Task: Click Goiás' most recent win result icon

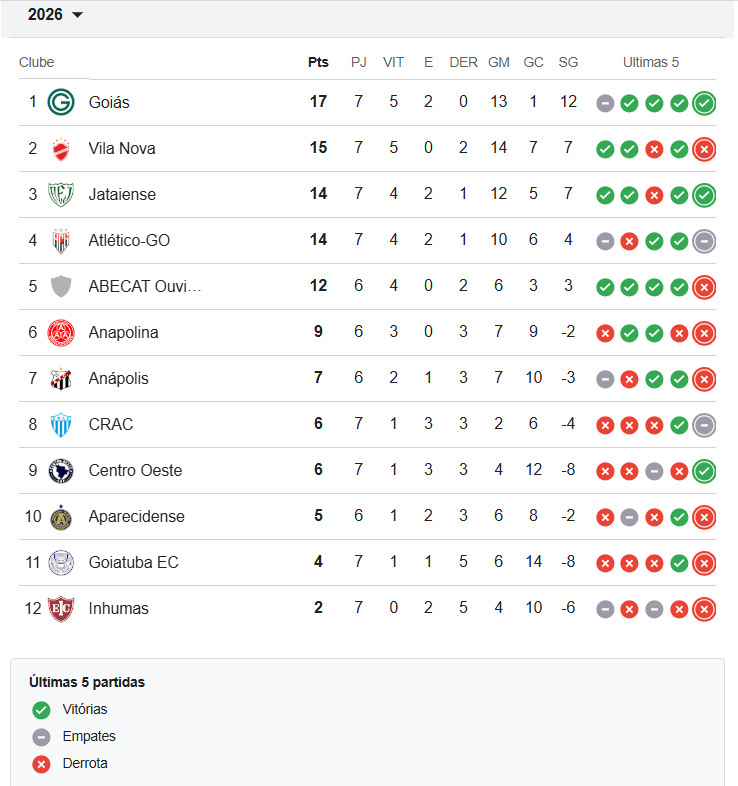Action: (704, 103)
